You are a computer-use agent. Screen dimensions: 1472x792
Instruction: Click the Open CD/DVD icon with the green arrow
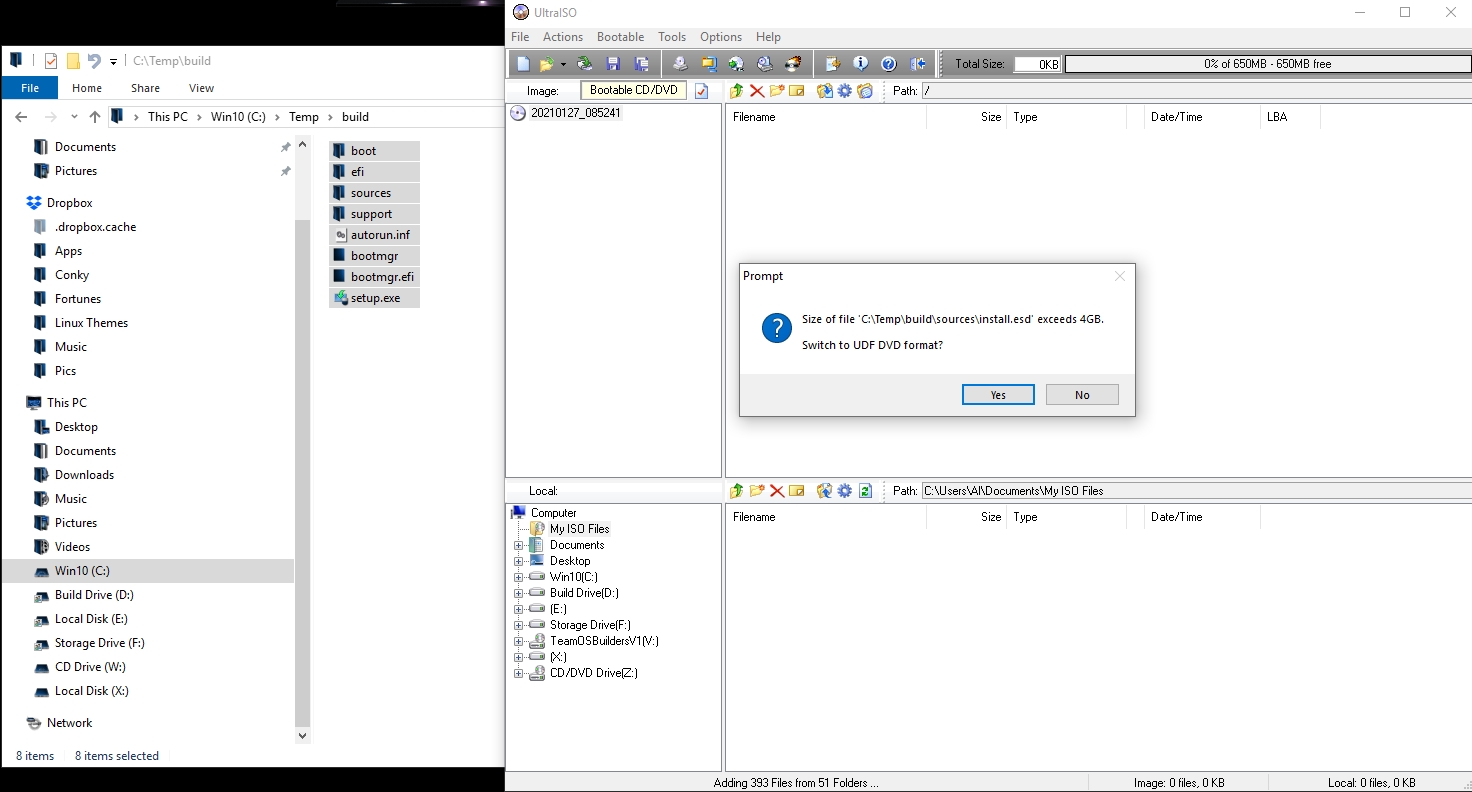(x=585, y=64)
